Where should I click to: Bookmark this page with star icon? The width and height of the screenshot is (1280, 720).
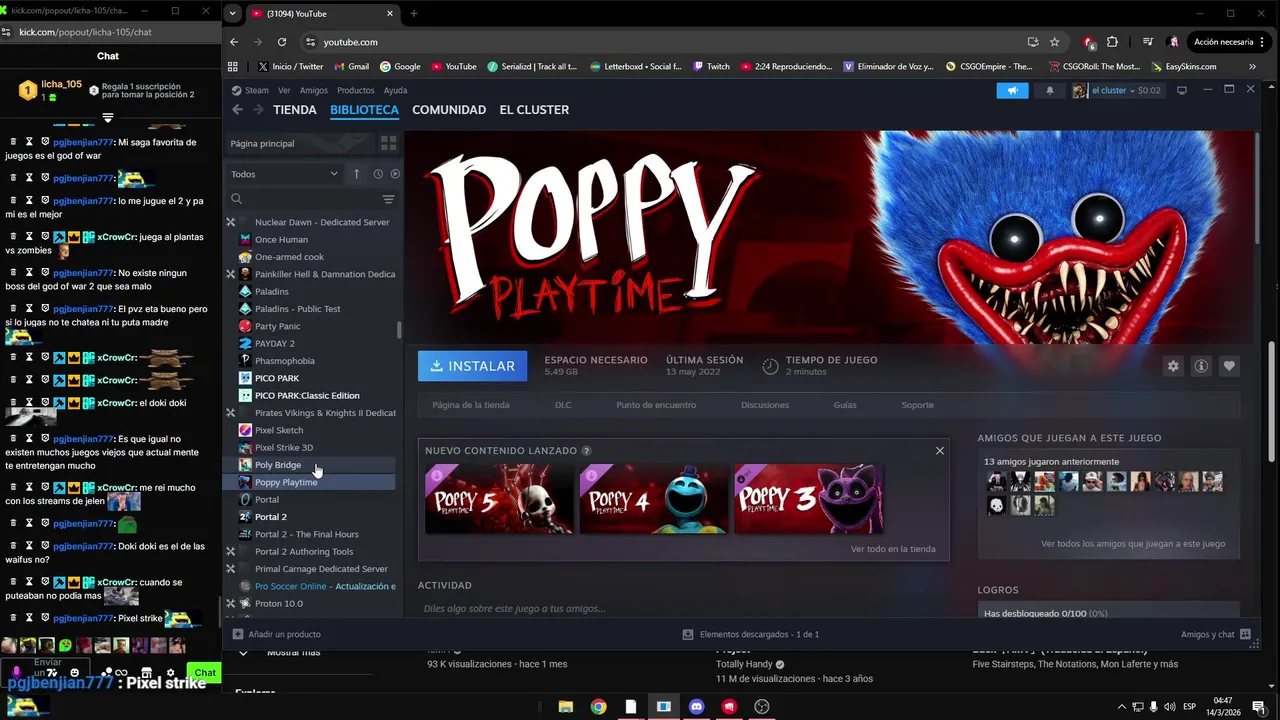coord(1054,42)
